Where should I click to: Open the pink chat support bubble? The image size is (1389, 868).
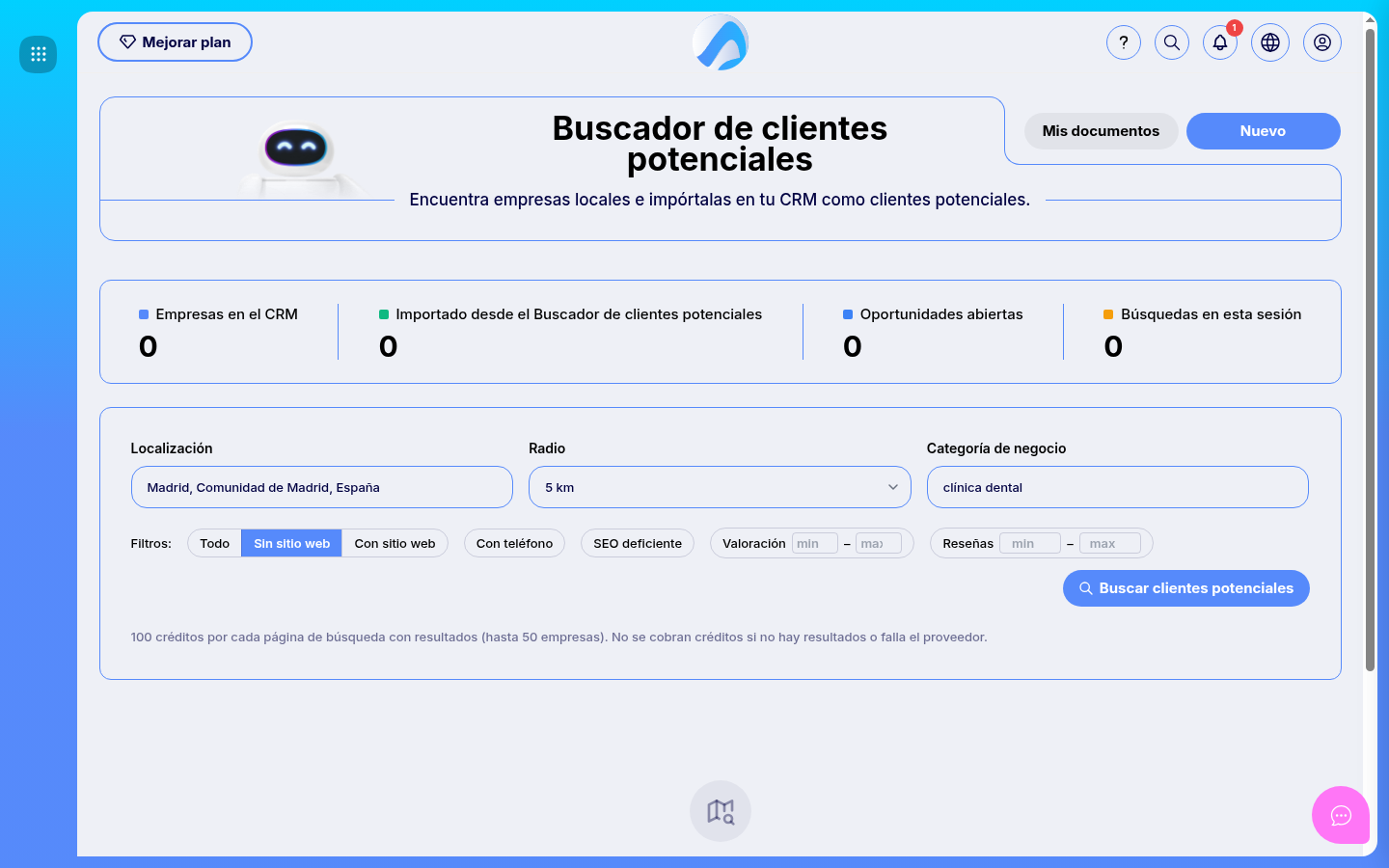[x=1341, y=815]
